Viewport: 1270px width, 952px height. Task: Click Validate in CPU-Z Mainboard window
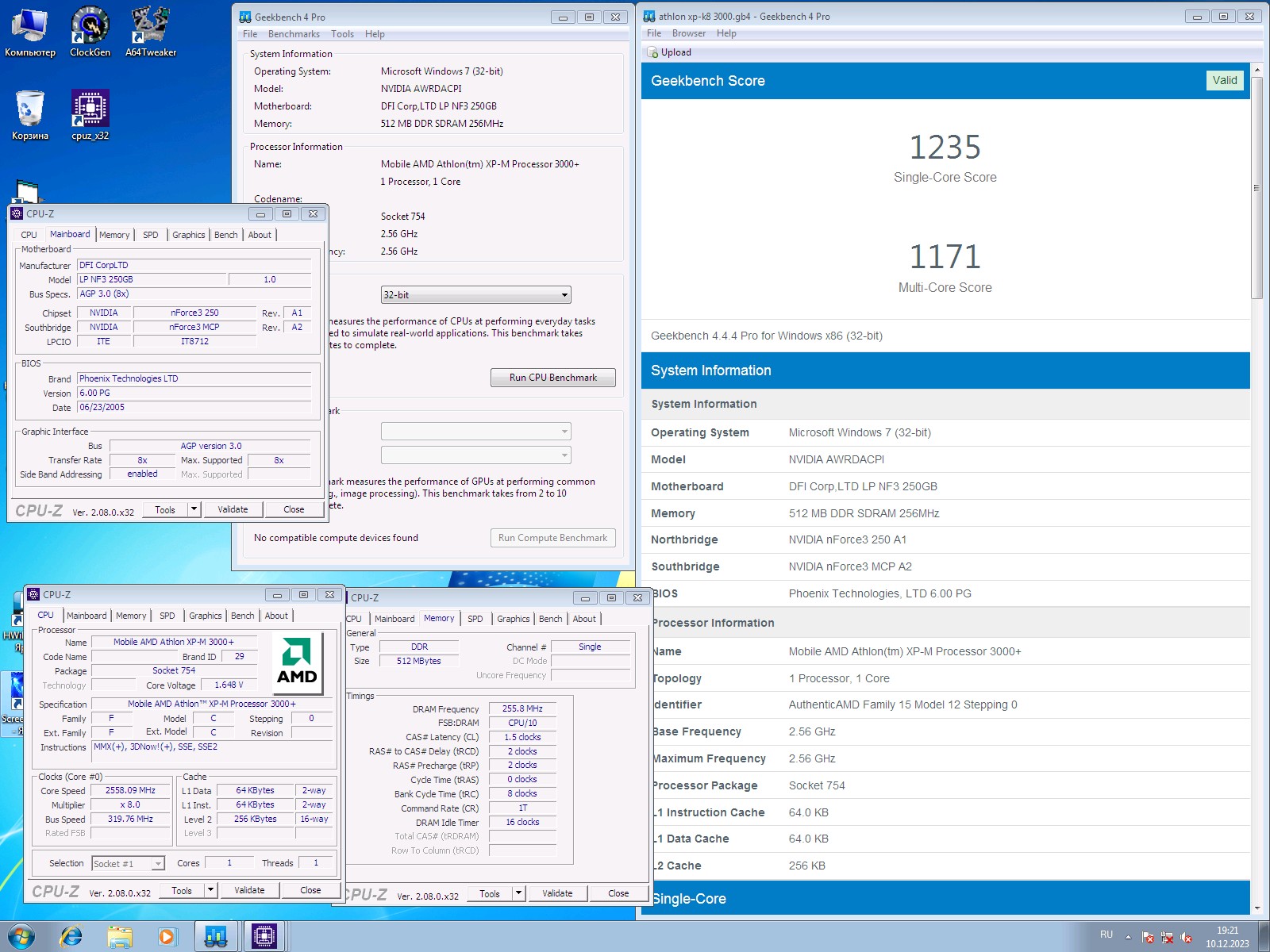click(233, 509)
